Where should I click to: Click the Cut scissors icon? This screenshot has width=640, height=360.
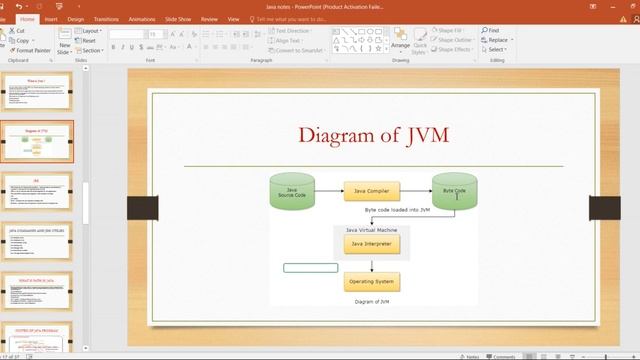point(12,31)
